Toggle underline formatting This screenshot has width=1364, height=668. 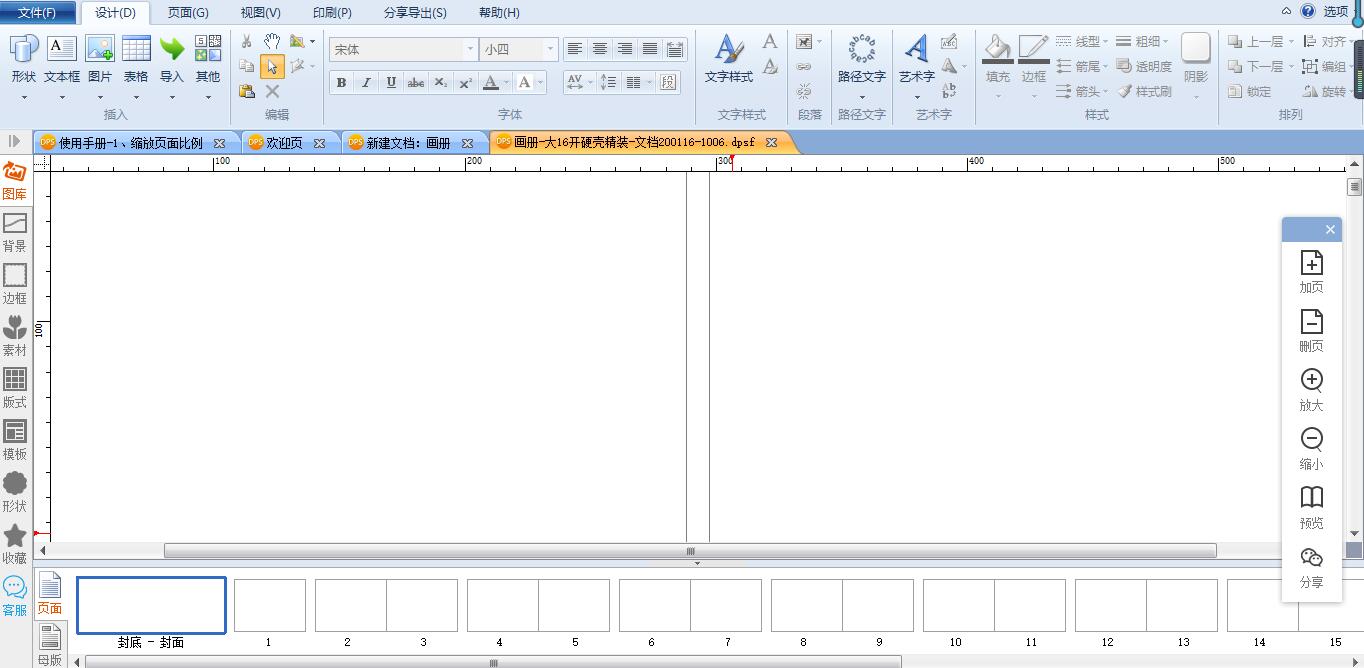[391, 83]
